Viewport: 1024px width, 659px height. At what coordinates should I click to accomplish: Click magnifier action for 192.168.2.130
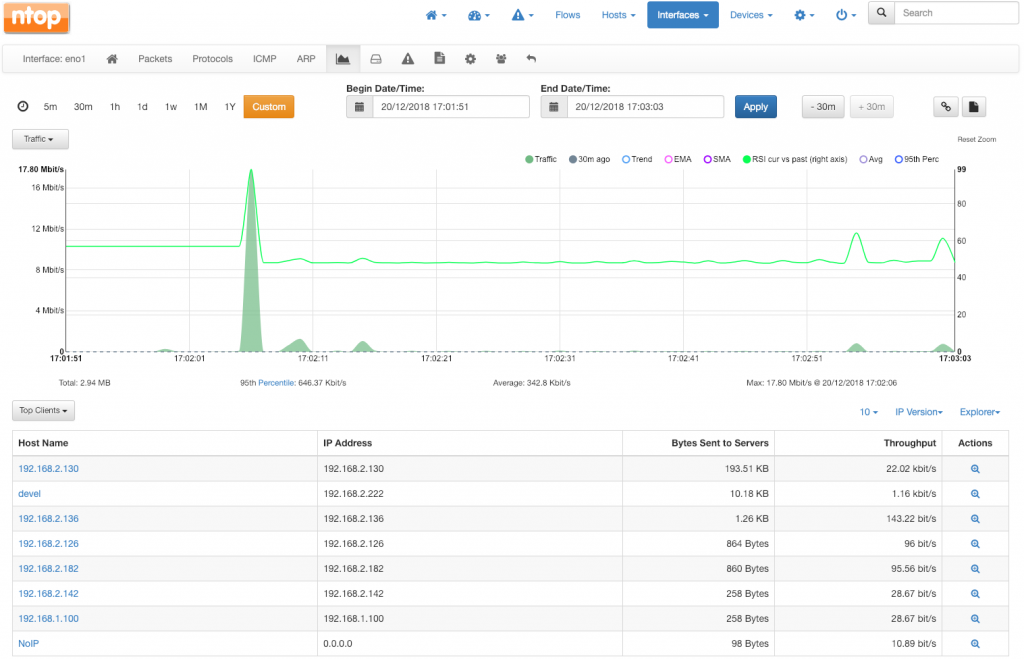pos(975,469)
